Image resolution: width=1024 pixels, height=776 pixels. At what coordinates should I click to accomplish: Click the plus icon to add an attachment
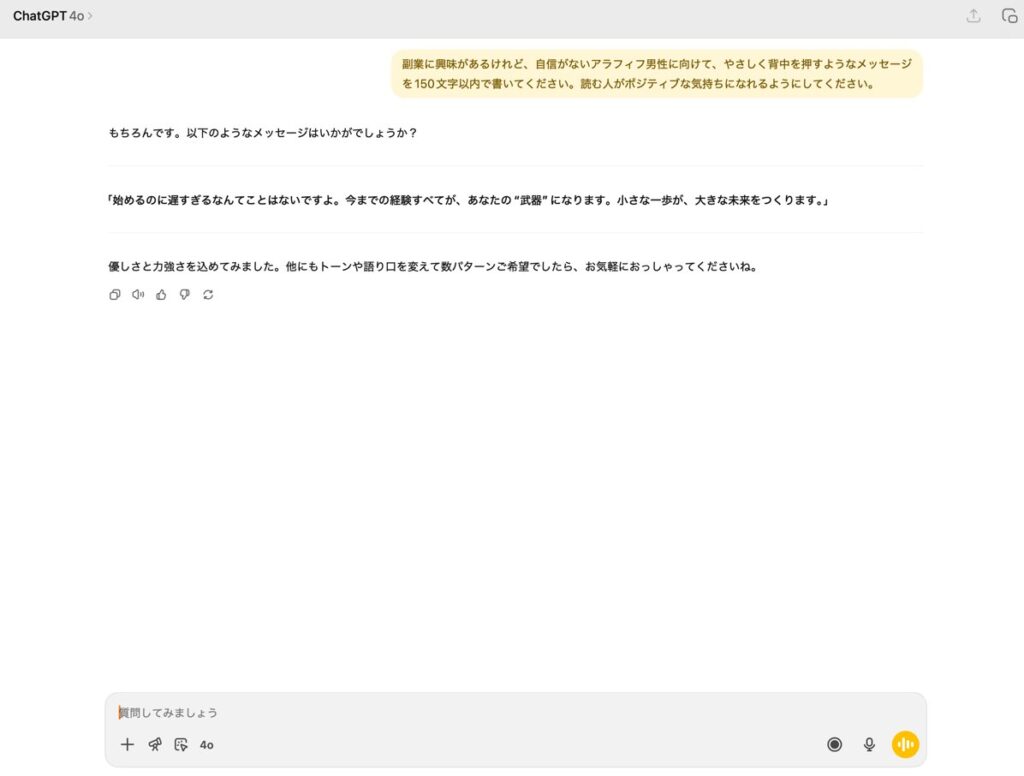(x=127, y=744)
